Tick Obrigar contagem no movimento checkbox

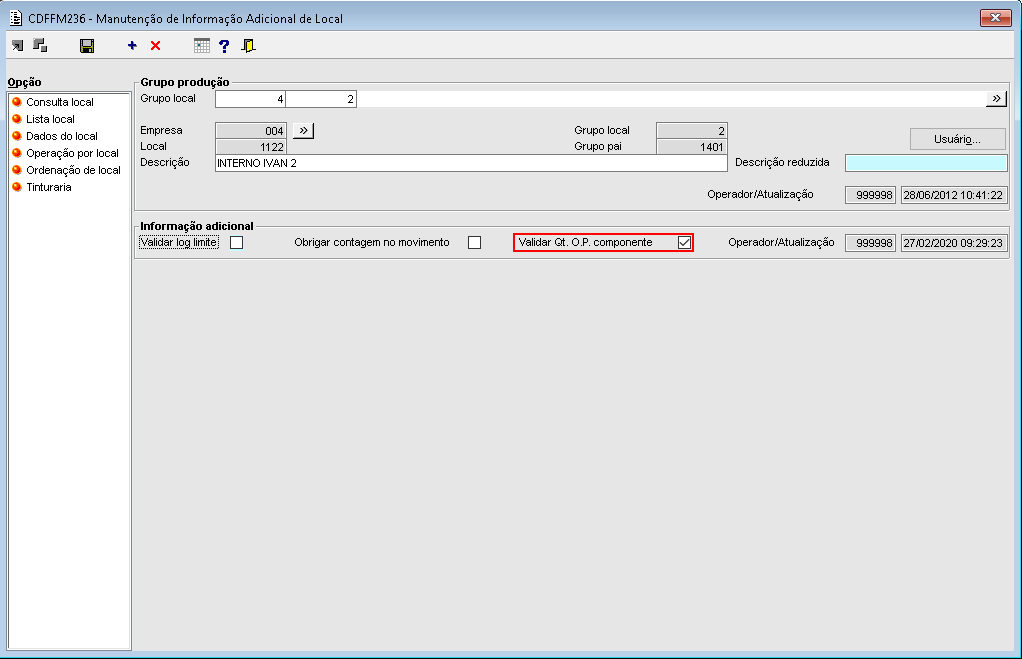(x=474, y=242)
